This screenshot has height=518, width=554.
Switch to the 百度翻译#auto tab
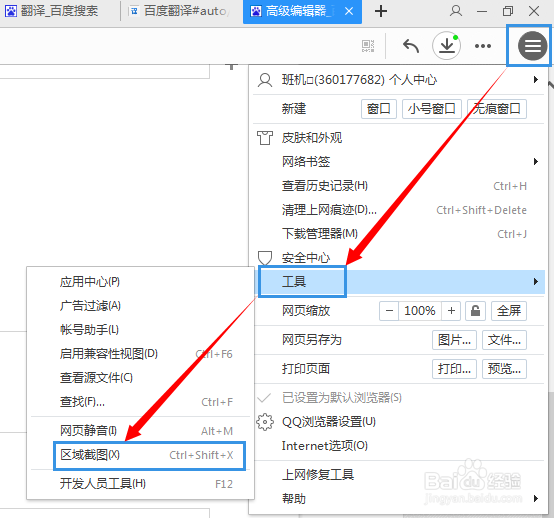[180, 11]
